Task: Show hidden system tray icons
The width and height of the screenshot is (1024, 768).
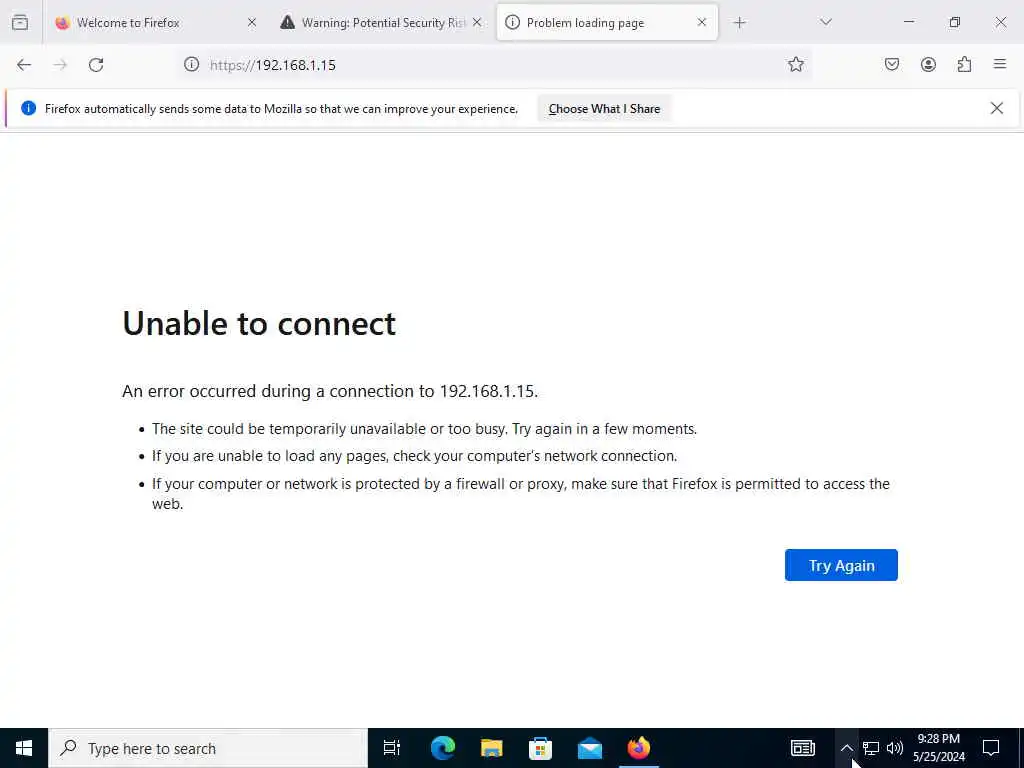Action: 846,748
